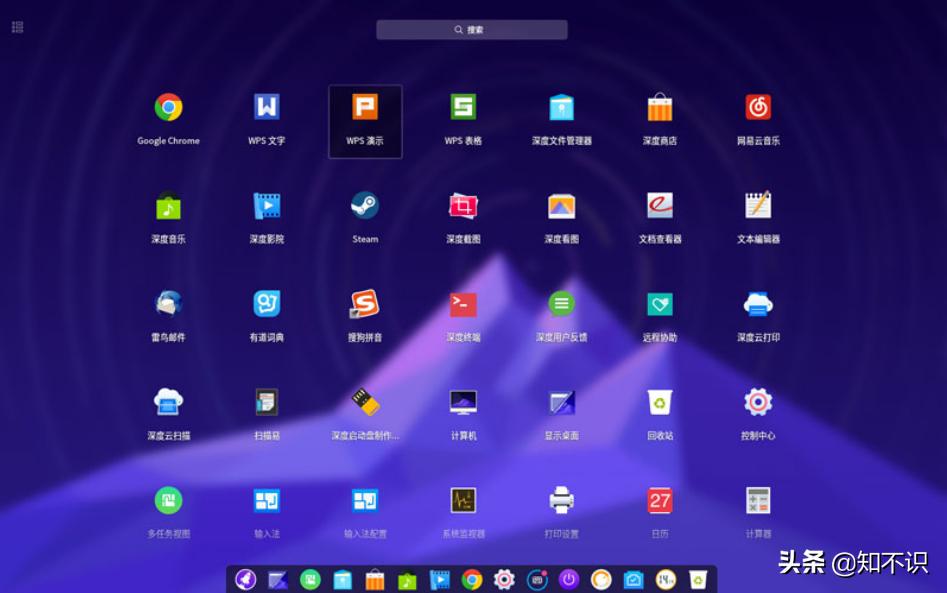
Task: Open 雷鸟邮件 mail client
Action: pos(168,304)
